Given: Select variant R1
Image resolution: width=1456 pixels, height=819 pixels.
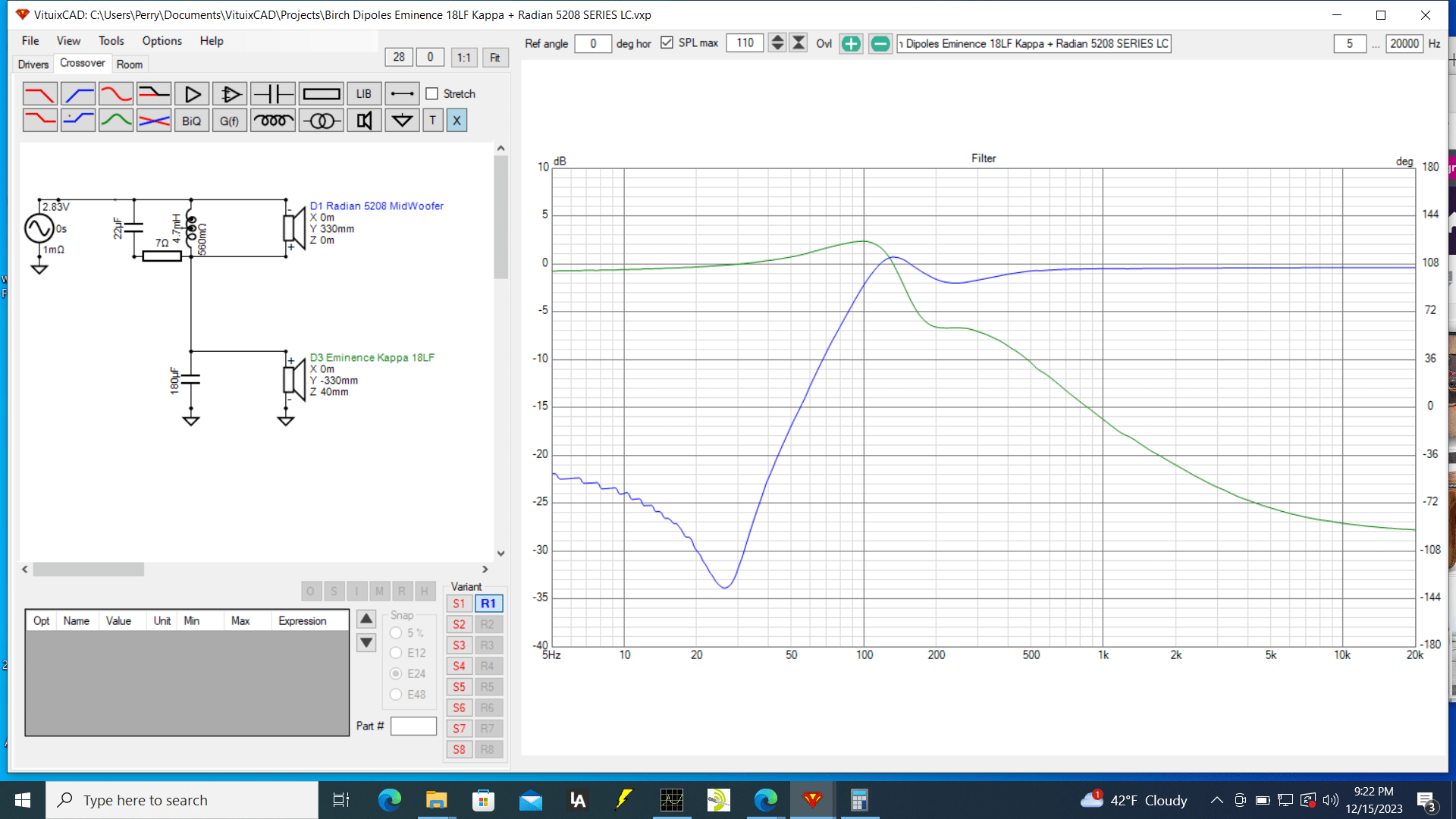Looking at the screenshot, I should (488, 604).
